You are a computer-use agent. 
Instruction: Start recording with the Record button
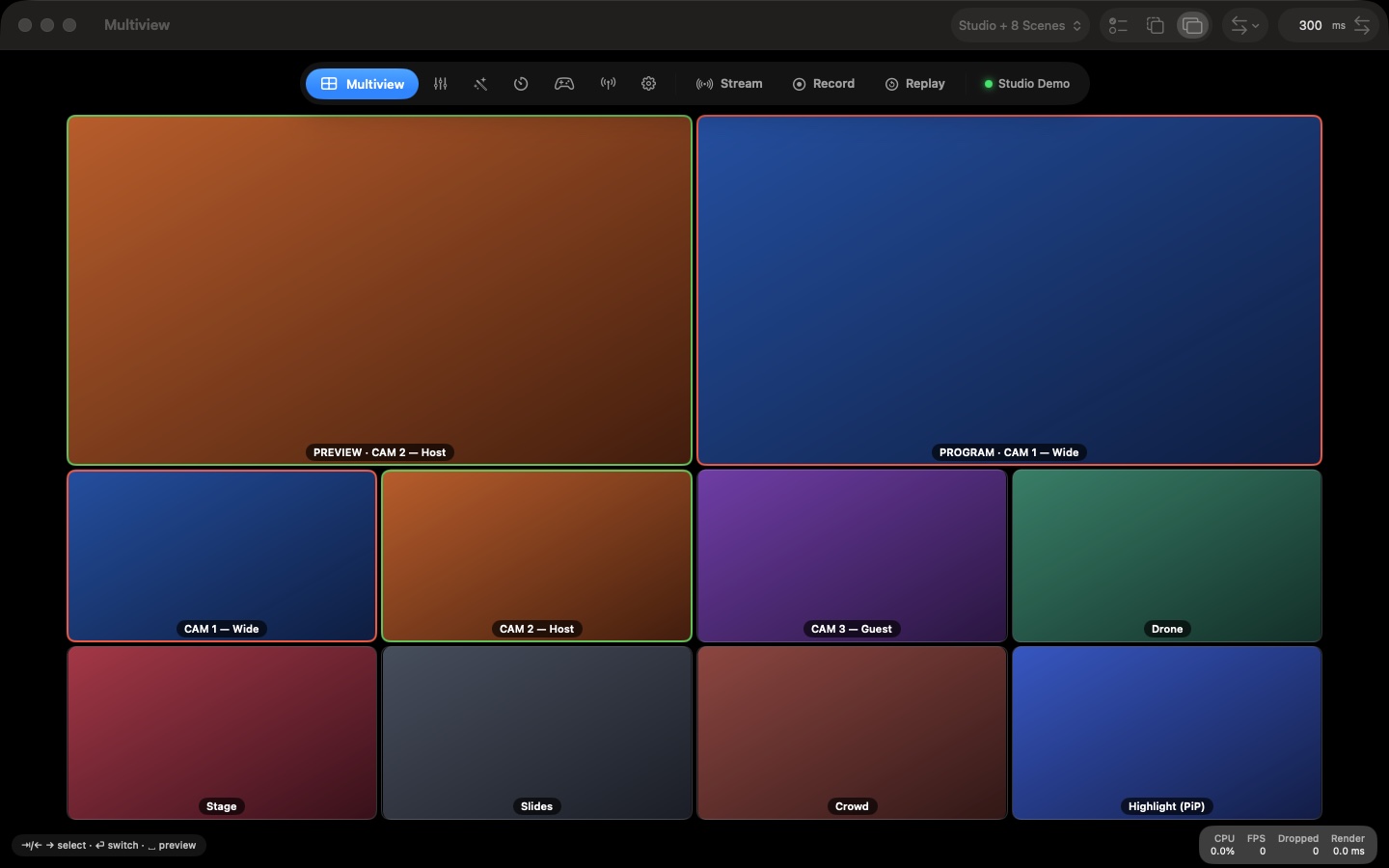tap(824, 84)
